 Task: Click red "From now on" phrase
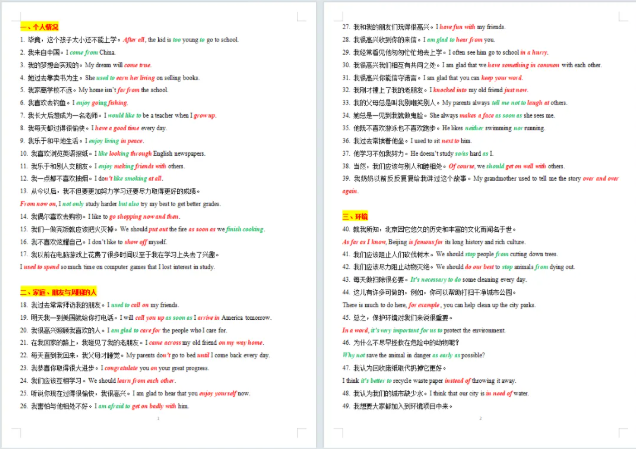click(x=38, y=204)
